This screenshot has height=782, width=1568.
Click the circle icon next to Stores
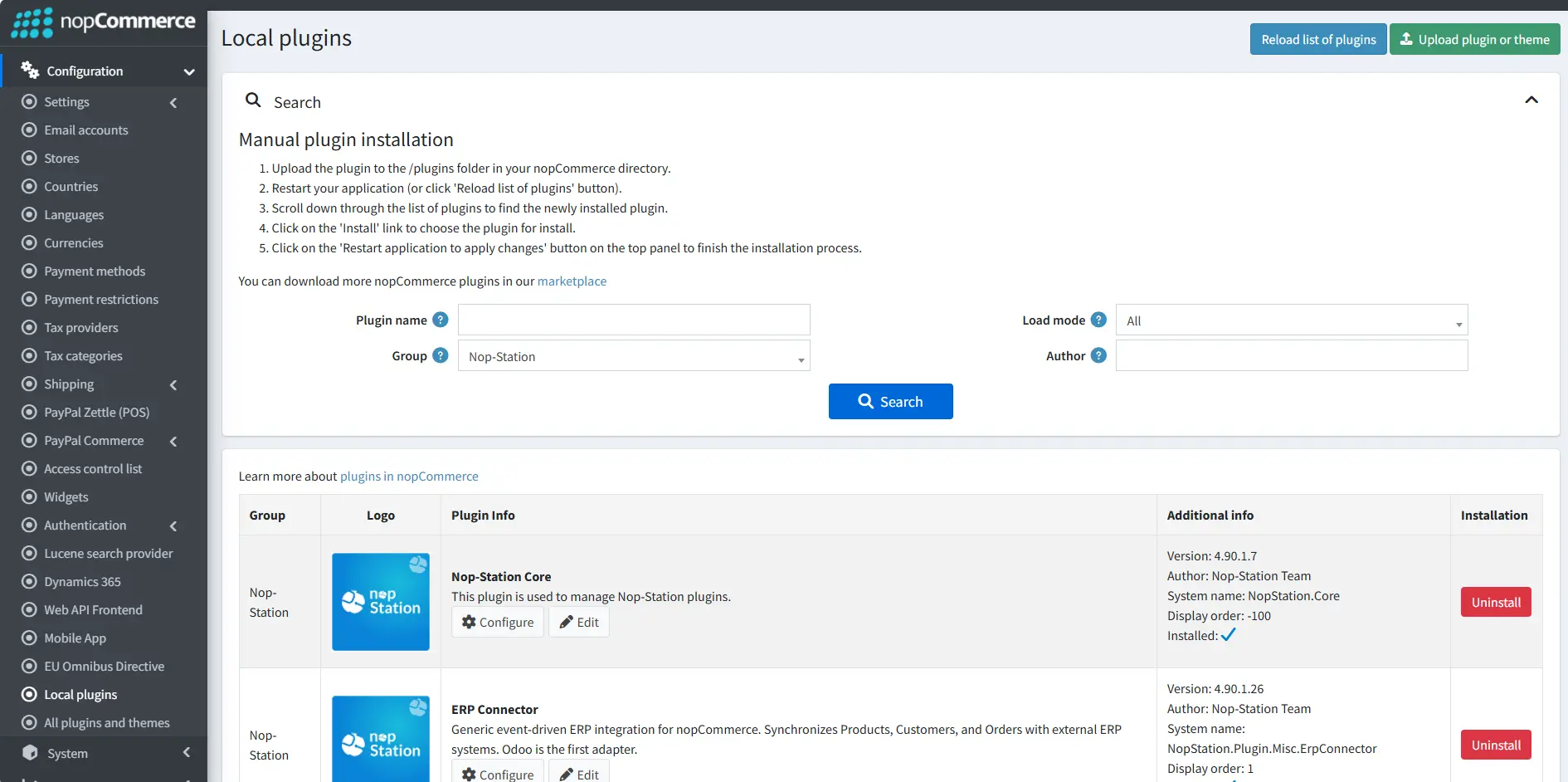29,158
